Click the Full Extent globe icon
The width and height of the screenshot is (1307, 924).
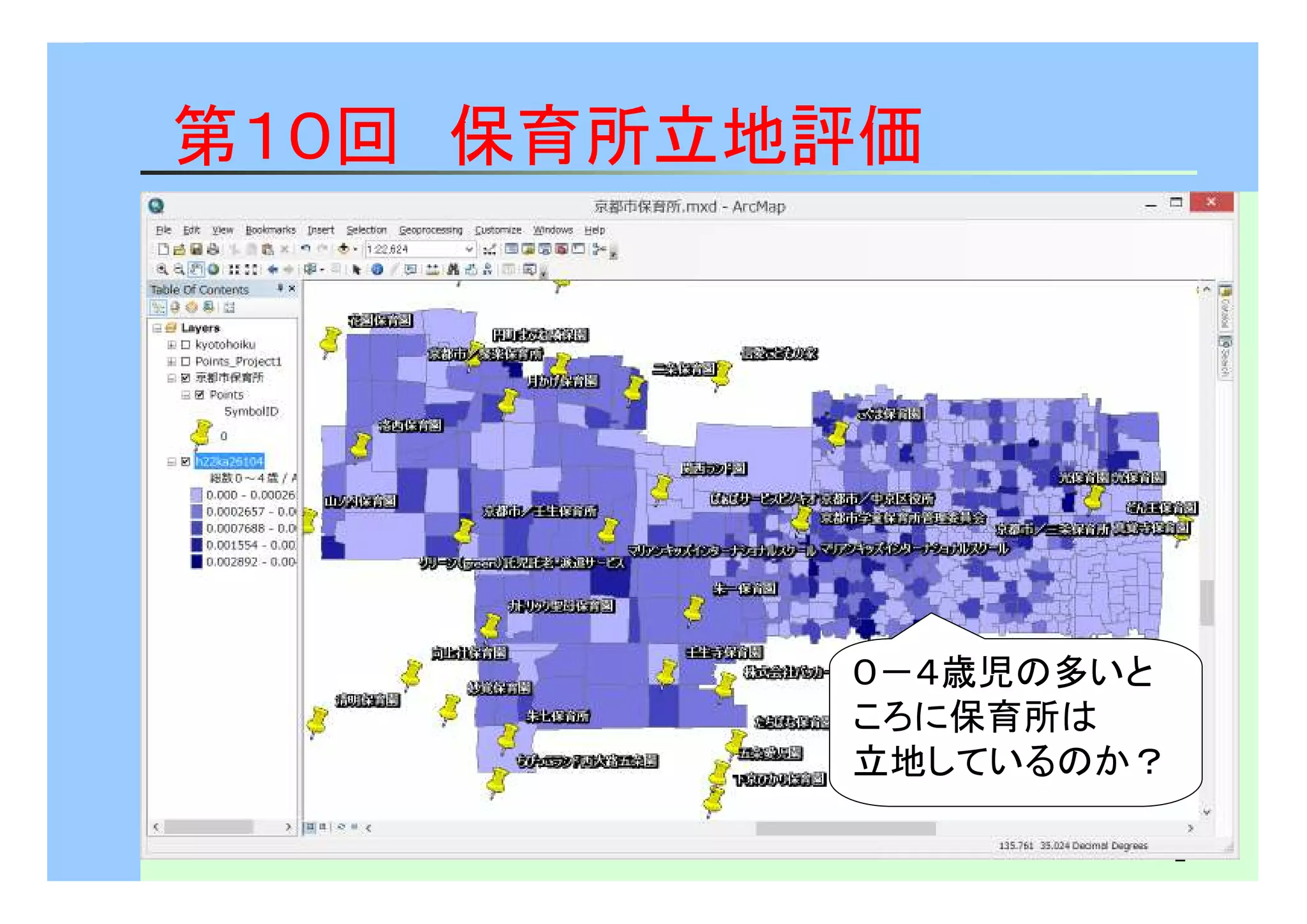tap(213, 269)
